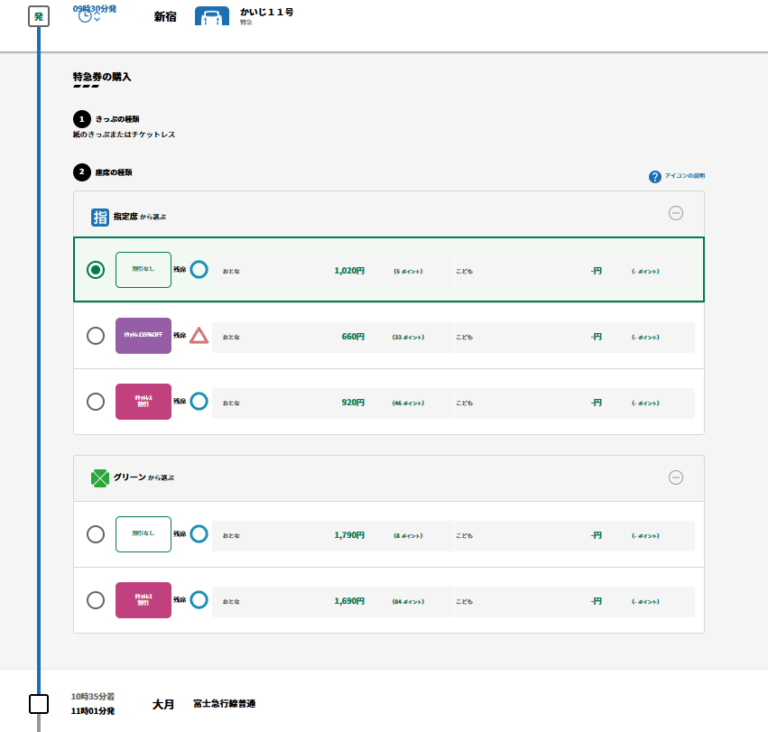The image size is (768, 732).
Task: Collapse the グリーン section with minus button
Action: [x=676, y=478]
